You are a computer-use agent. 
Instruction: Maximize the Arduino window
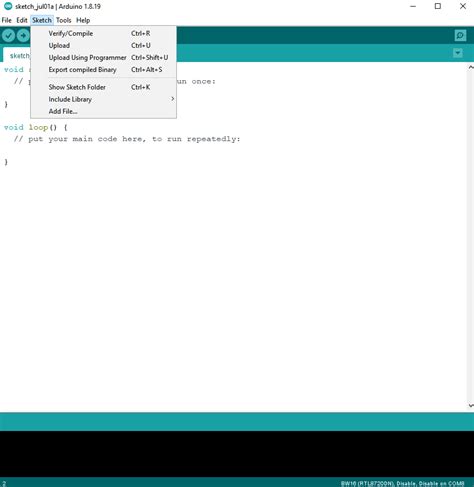pos(438,6)
